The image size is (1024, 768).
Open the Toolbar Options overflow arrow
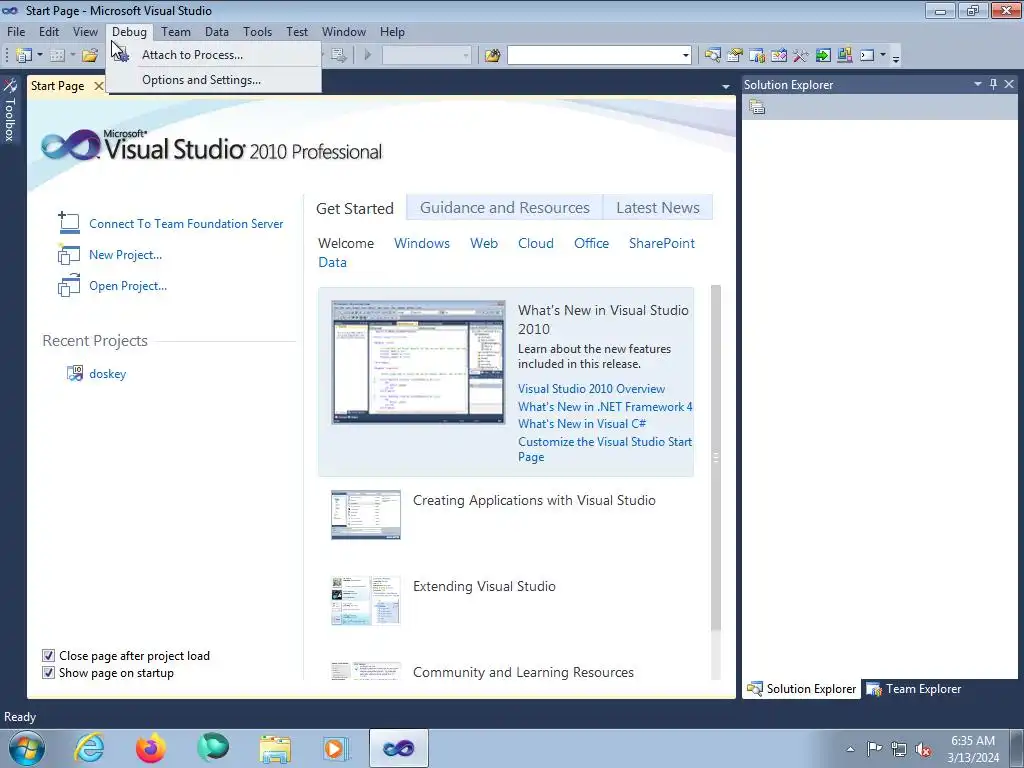896,57
